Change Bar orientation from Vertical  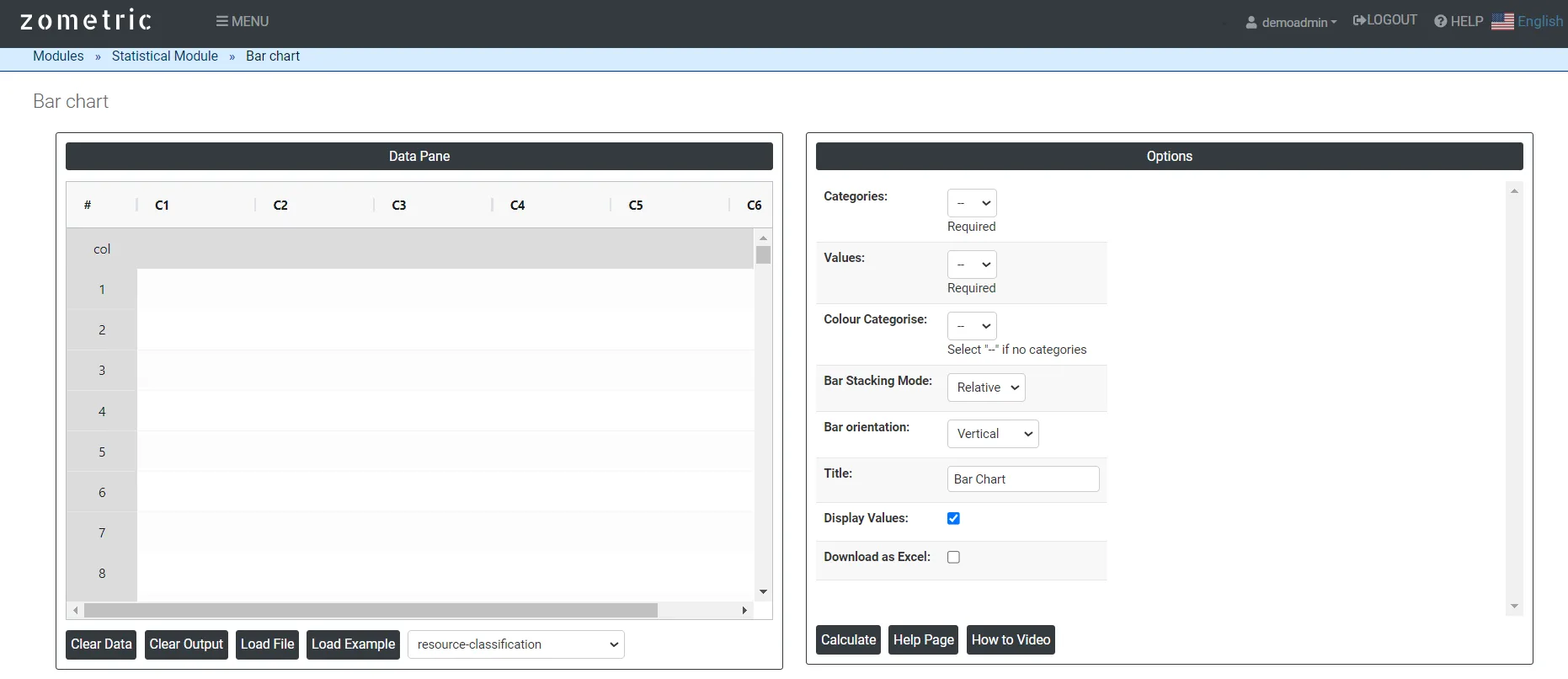(x=993, y=434)
